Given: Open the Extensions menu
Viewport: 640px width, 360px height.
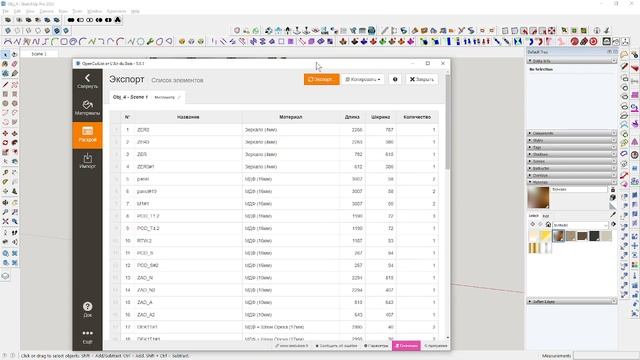Looking at the screenshot, I should coord(116,11).
